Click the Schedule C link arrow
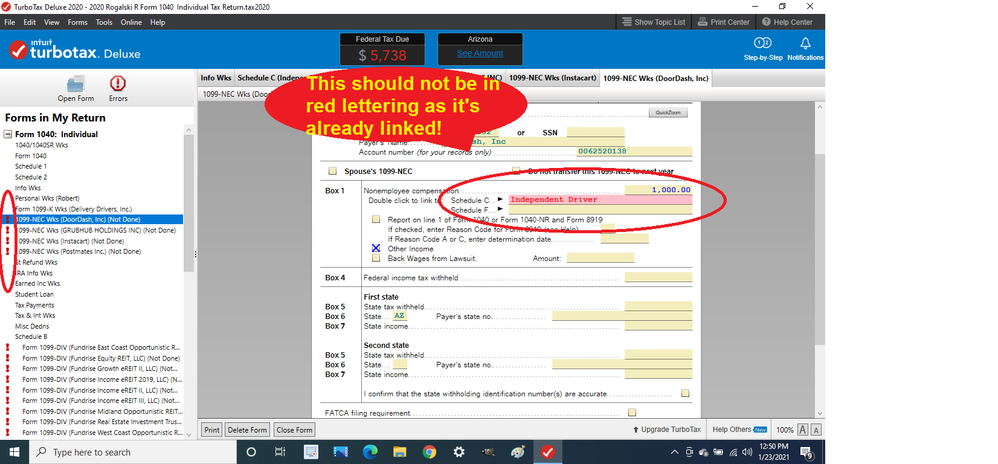The height and width of the screenshot is (464, 998). [499, 200]
